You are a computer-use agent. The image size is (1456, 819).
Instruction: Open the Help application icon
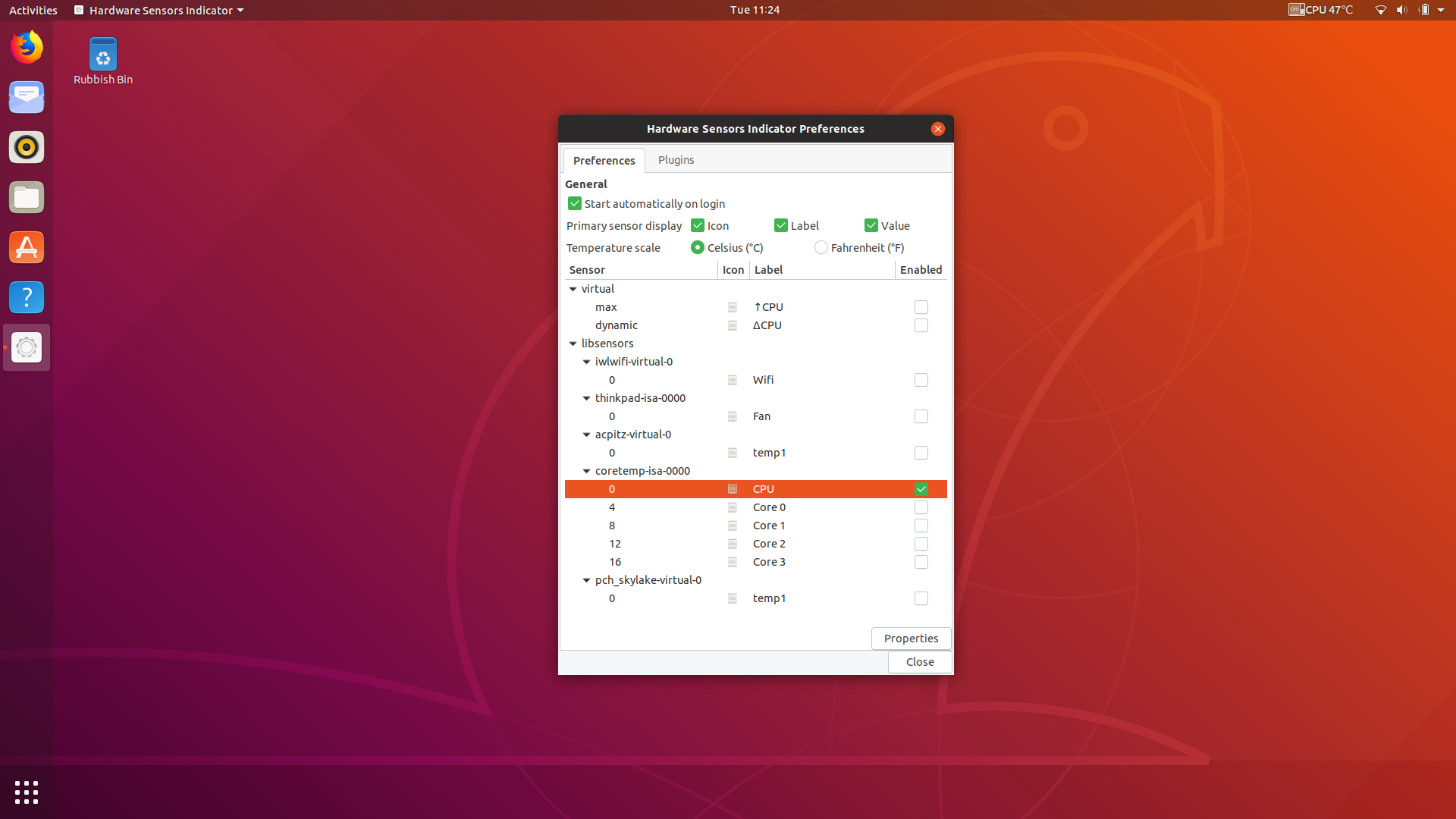tap(27, 297)
